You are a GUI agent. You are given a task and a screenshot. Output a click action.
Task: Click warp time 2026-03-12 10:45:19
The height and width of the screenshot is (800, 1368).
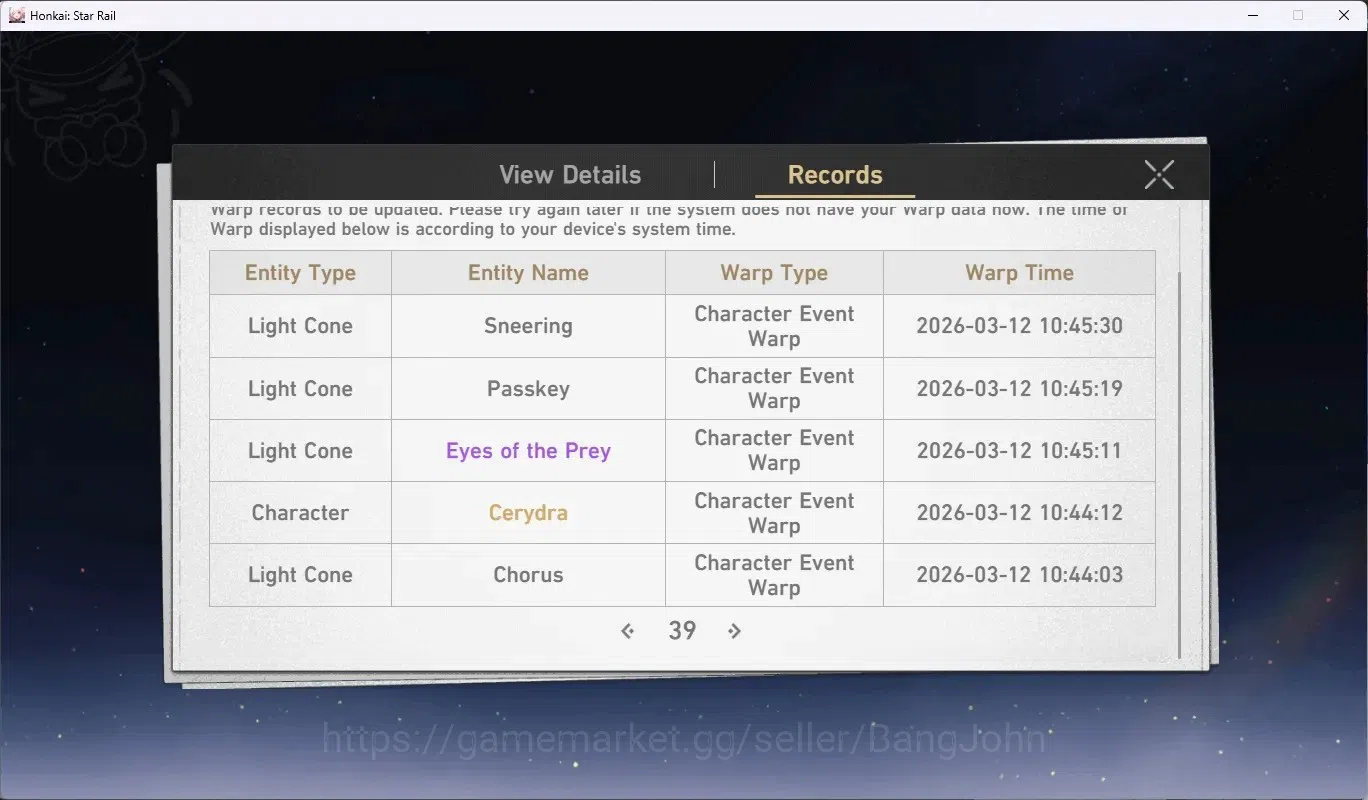point(1019,389)
